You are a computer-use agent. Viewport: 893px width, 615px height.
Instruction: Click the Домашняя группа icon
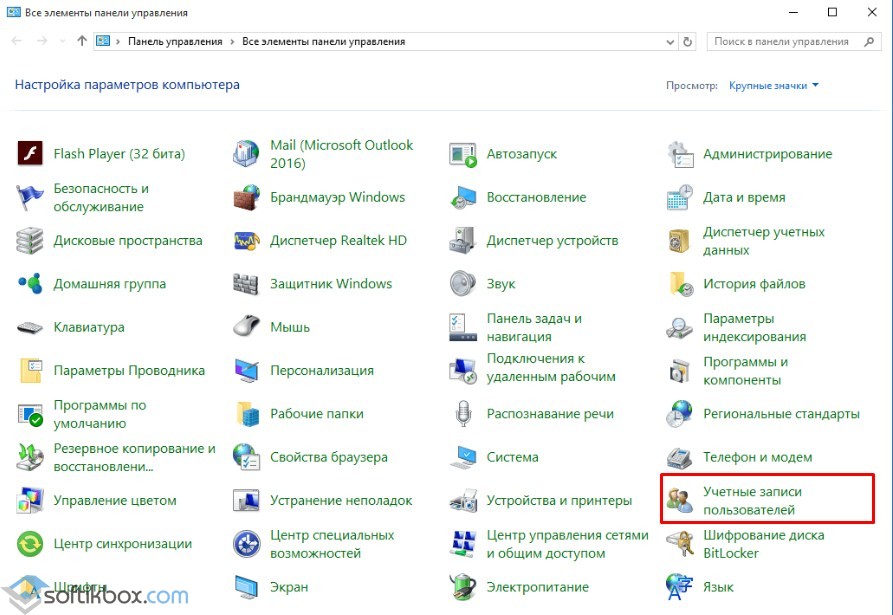[30, 284]
